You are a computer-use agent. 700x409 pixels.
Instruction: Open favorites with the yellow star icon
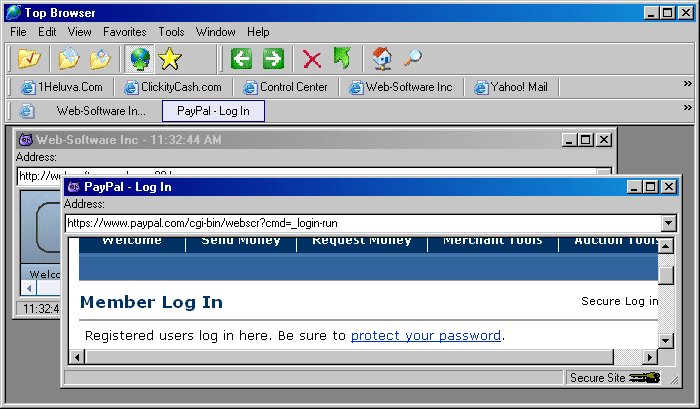(x=170, y=58)
